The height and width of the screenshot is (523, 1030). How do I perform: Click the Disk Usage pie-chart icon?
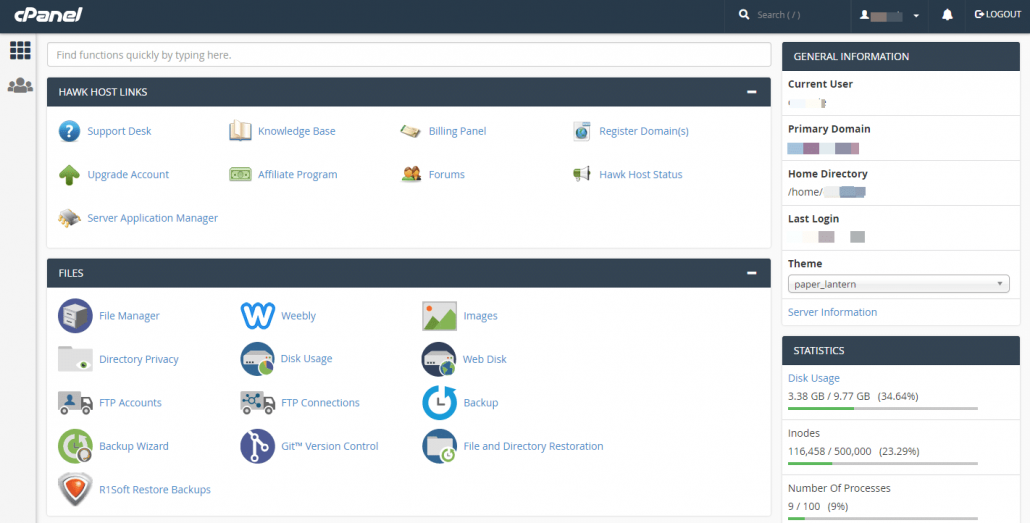pos(258,359)
